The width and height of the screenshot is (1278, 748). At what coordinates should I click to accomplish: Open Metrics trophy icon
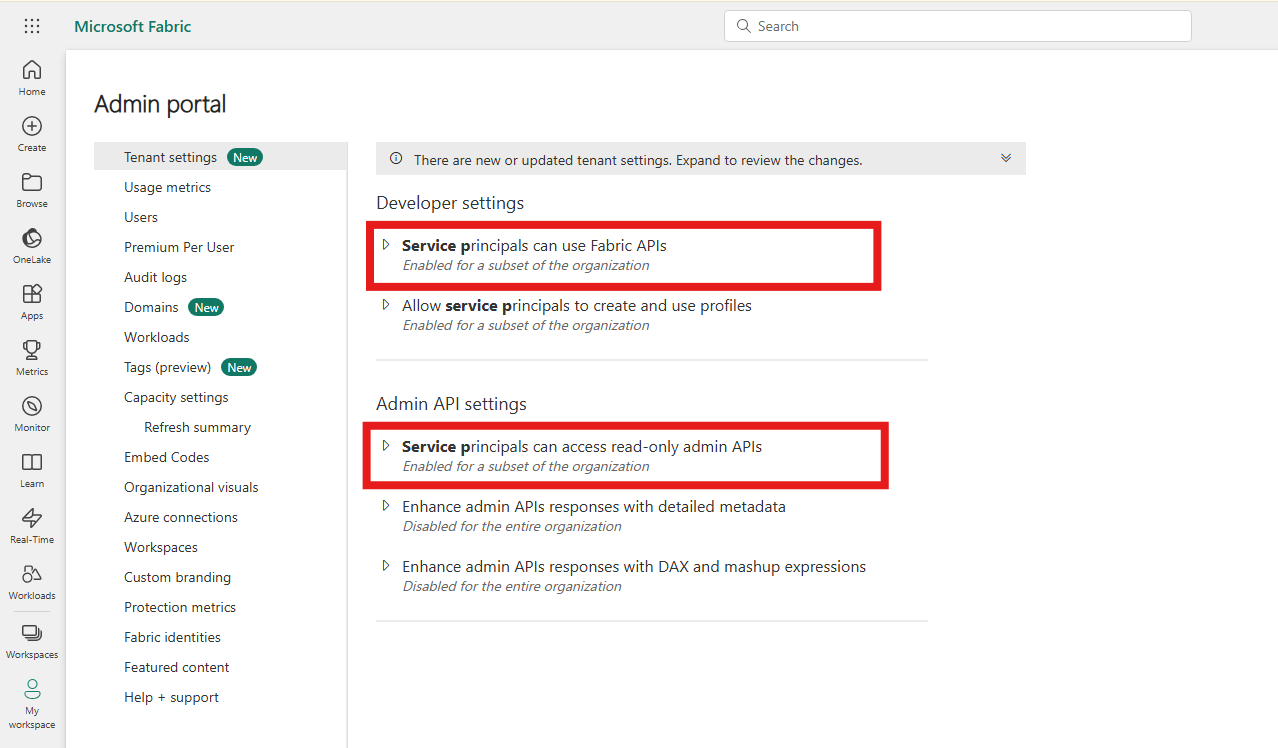[32, 358]
